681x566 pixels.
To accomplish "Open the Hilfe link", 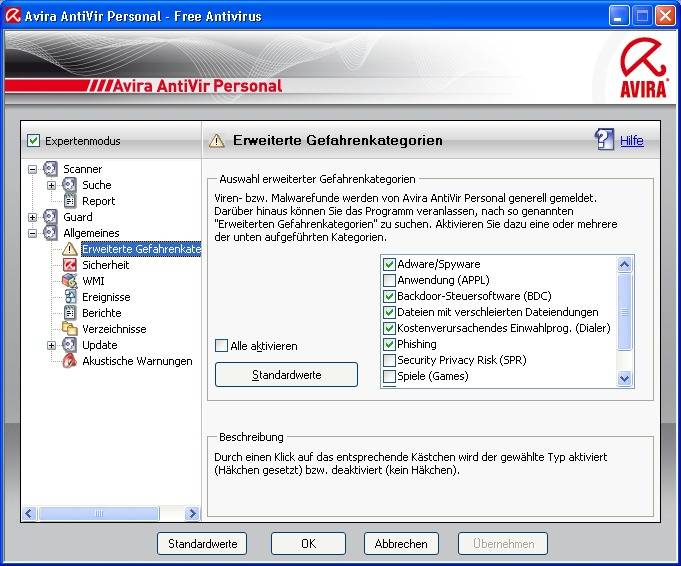I will (631, 140).
